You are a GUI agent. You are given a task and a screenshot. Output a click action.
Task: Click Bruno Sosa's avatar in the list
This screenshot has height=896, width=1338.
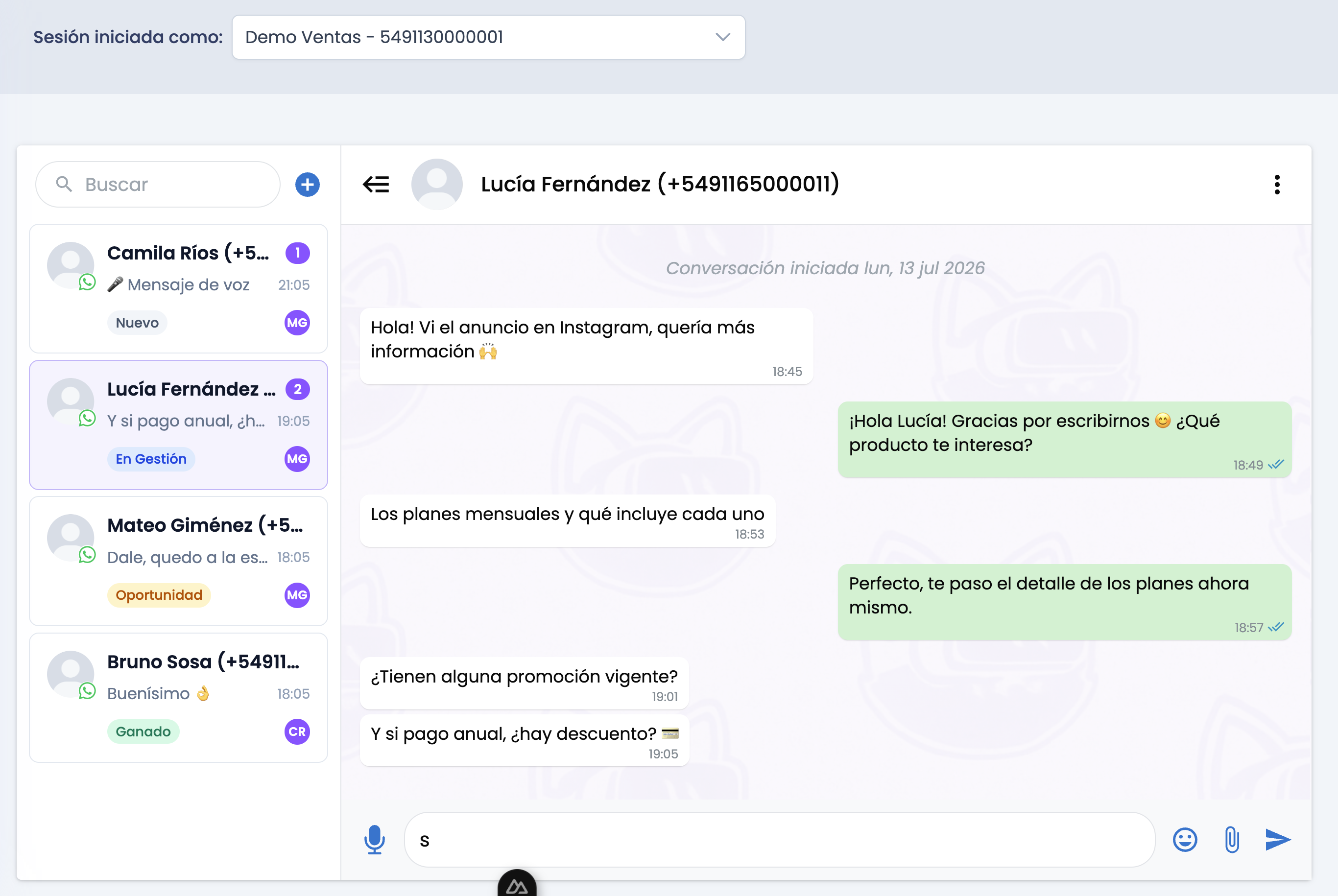[71, 675]
